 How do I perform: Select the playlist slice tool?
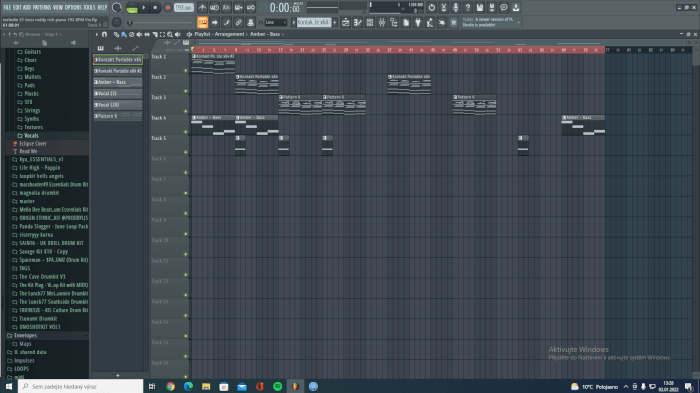[x=154, y=34]
